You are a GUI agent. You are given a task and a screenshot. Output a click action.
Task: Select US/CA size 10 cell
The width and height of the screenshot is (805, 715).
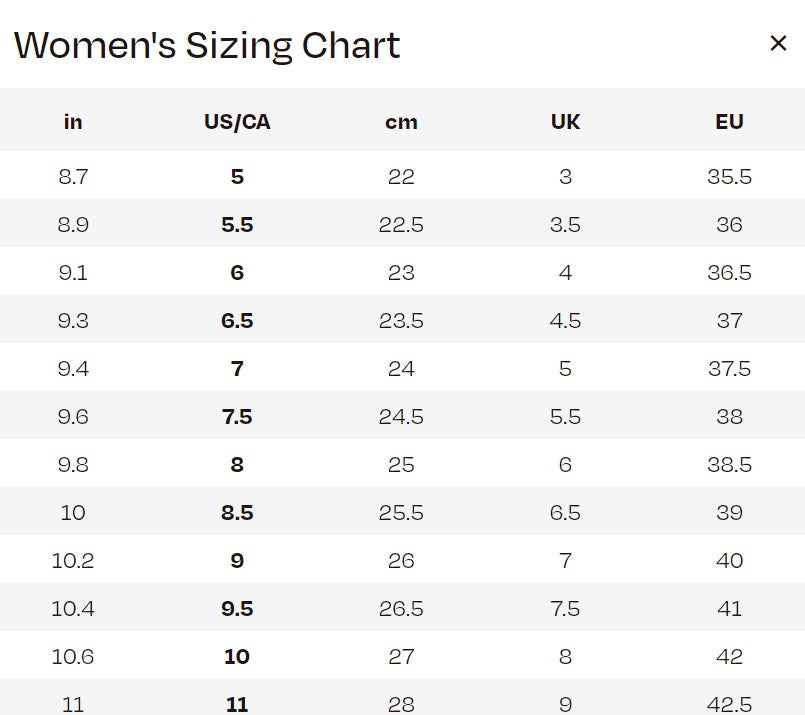click(237, 657)
